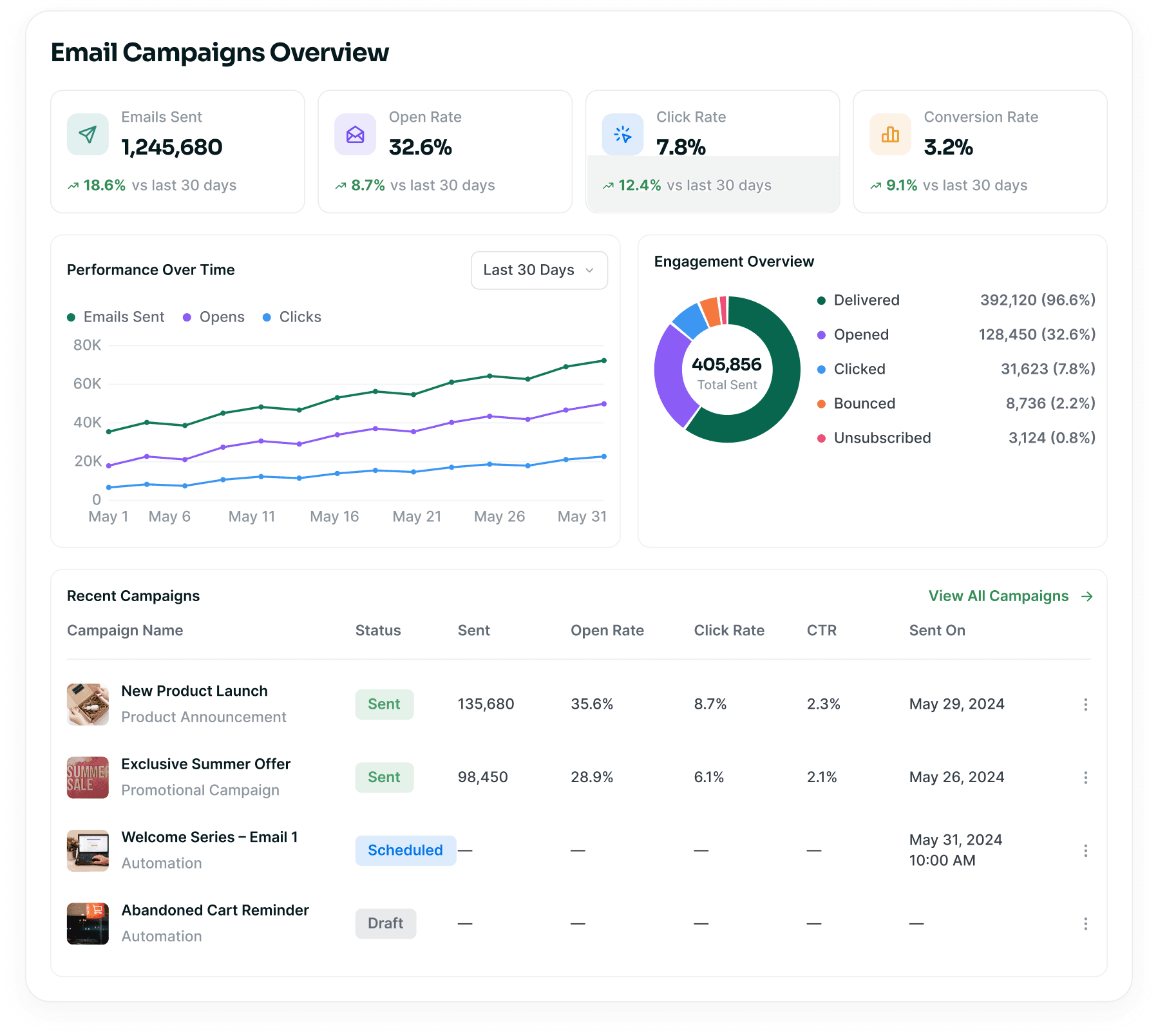
Task: Click the Open Rate envelope icon
Action: [355, 135]
